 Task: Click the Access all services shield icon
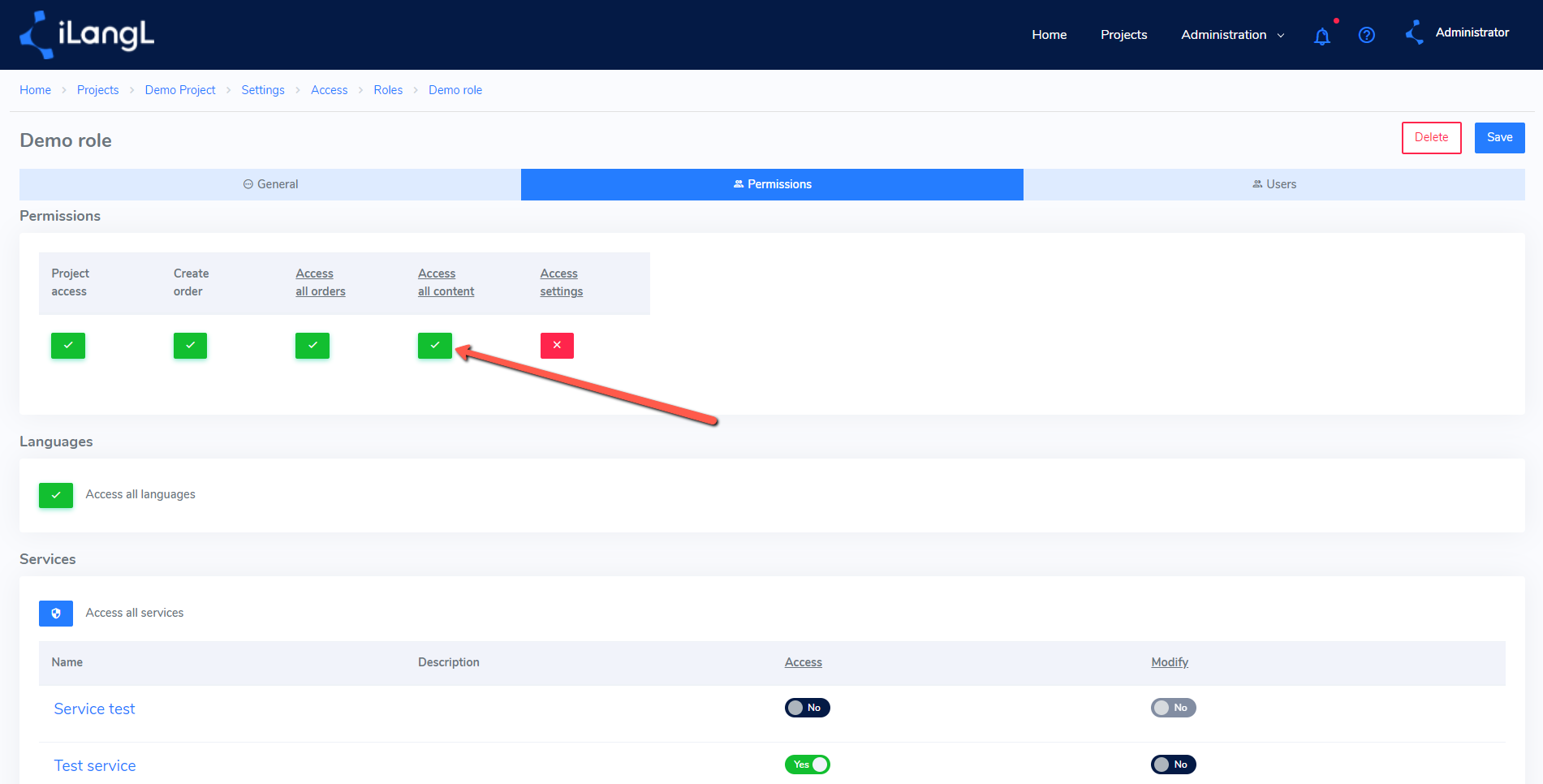[56, 614]
